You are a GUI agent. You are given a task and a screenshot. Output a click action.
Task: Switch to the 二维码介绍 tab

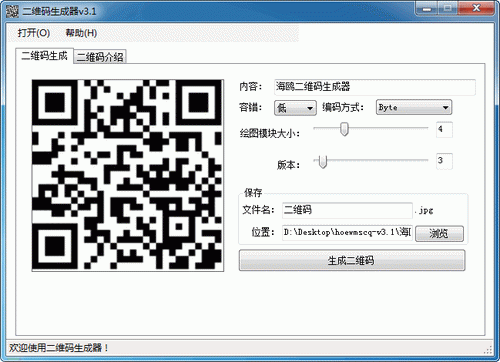point(100,57)
